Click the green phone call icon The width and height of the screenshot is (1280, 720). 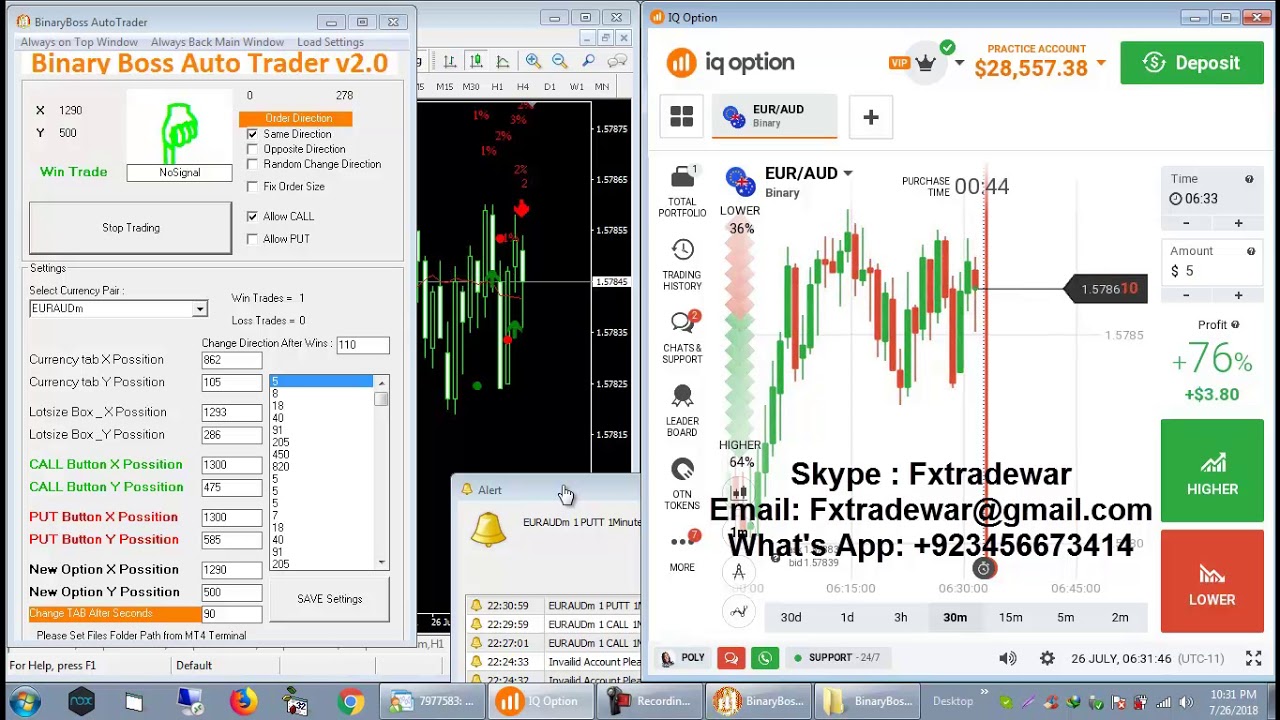(x=765, y=658)
